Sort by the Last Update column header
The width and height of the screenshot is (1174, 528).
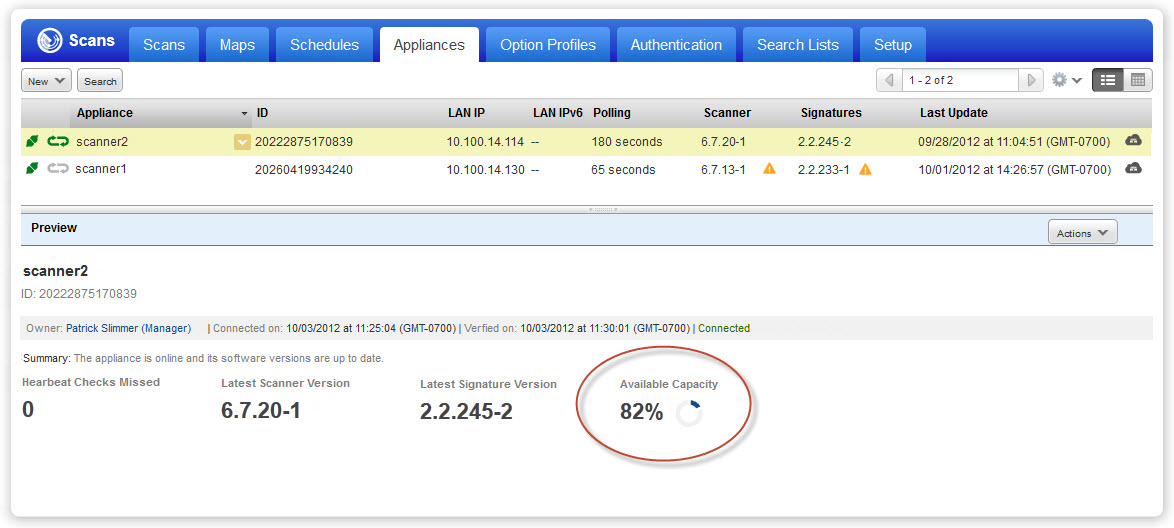pos(953,113)
